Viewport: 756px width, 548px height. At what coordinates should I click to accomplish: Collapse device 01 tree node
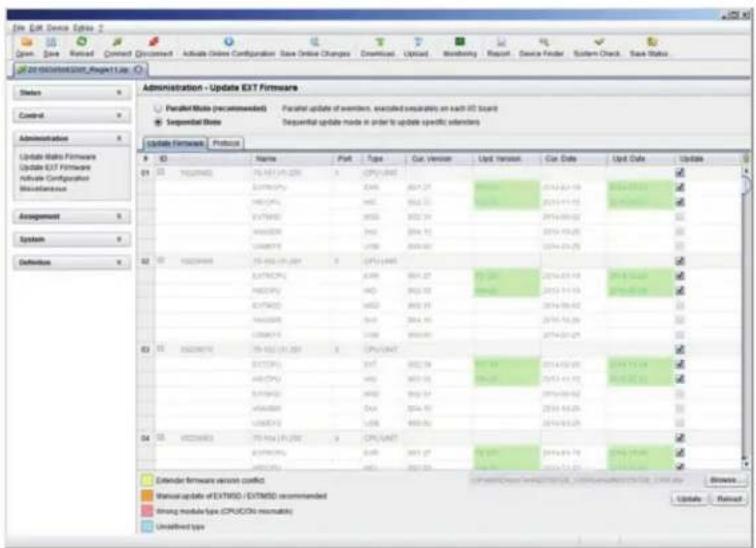(161, 172)
